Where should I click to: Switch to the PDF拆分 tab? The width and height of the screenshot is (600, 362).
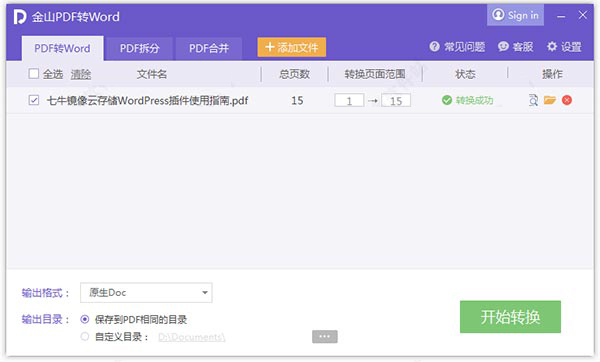(x=139, y=49)
